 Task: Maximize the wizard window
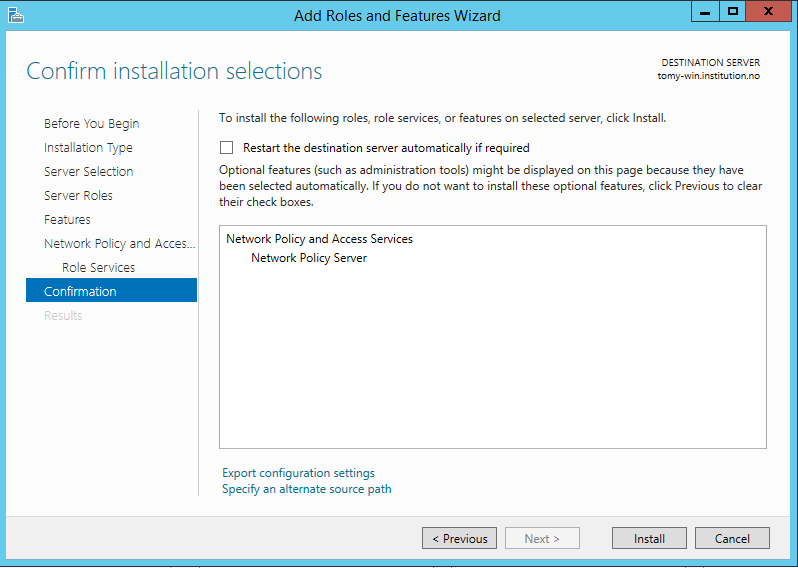pos(733,12)
